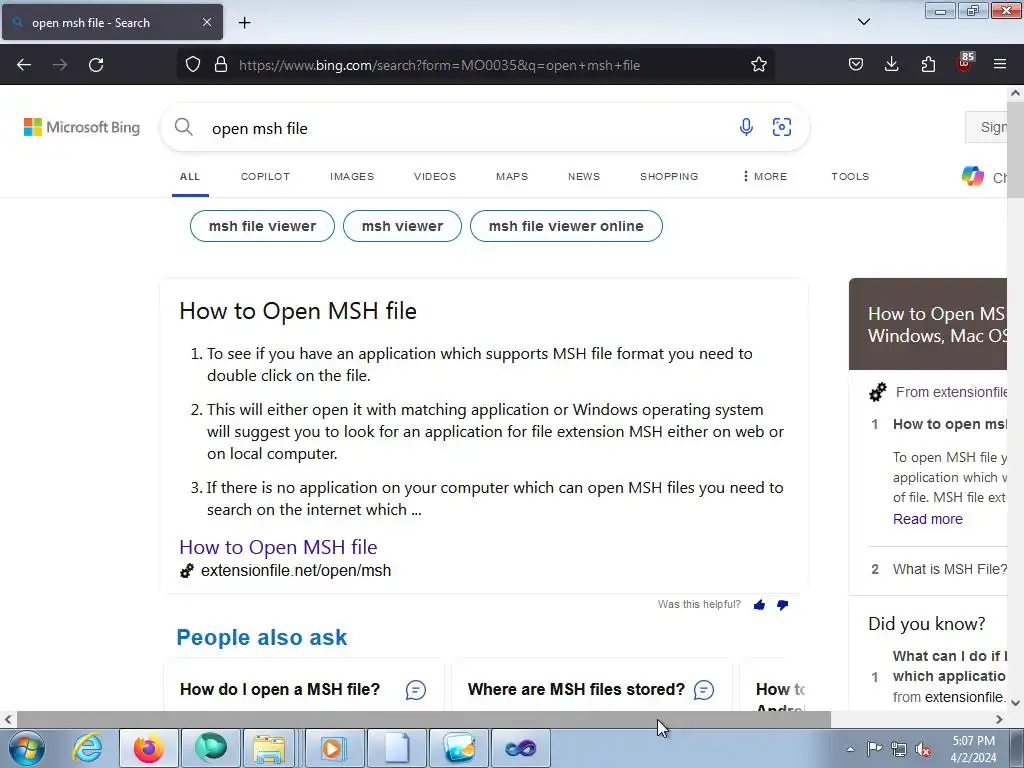Open the network status tray icon

coord(899,750)
